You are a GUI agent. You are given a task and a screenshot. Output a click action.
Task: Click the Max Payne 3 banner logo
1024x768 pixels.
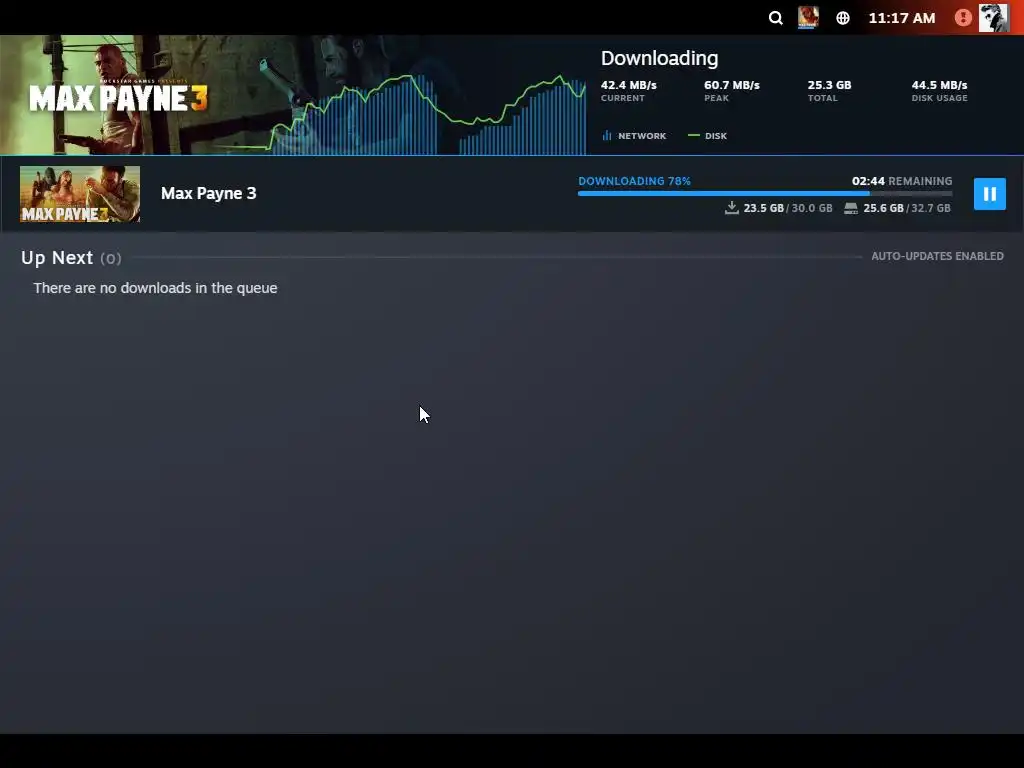point(118,98)
